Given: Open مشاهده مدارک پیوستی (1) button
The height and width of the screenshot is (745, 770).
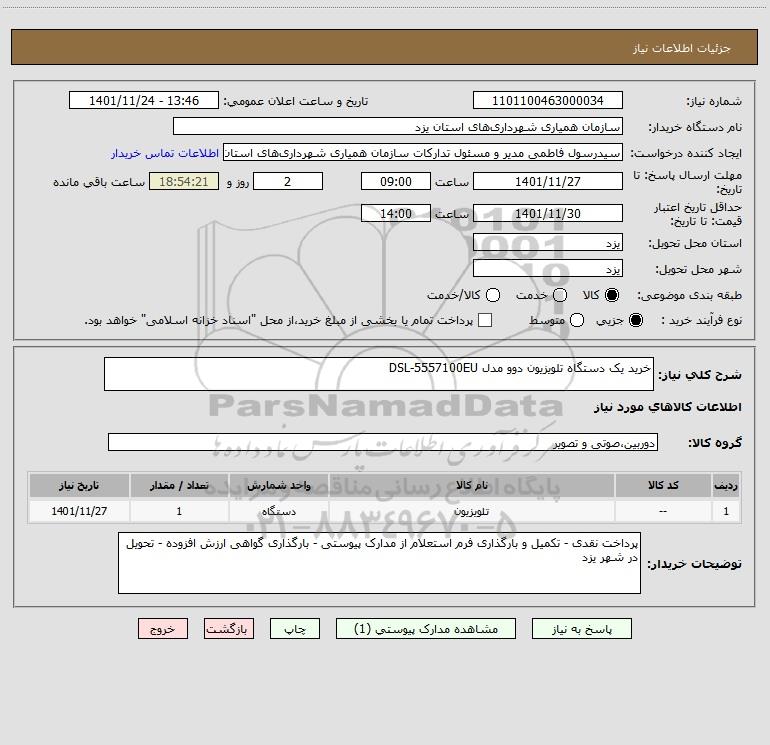Looking at the screenshot, I should coord(426,629).
